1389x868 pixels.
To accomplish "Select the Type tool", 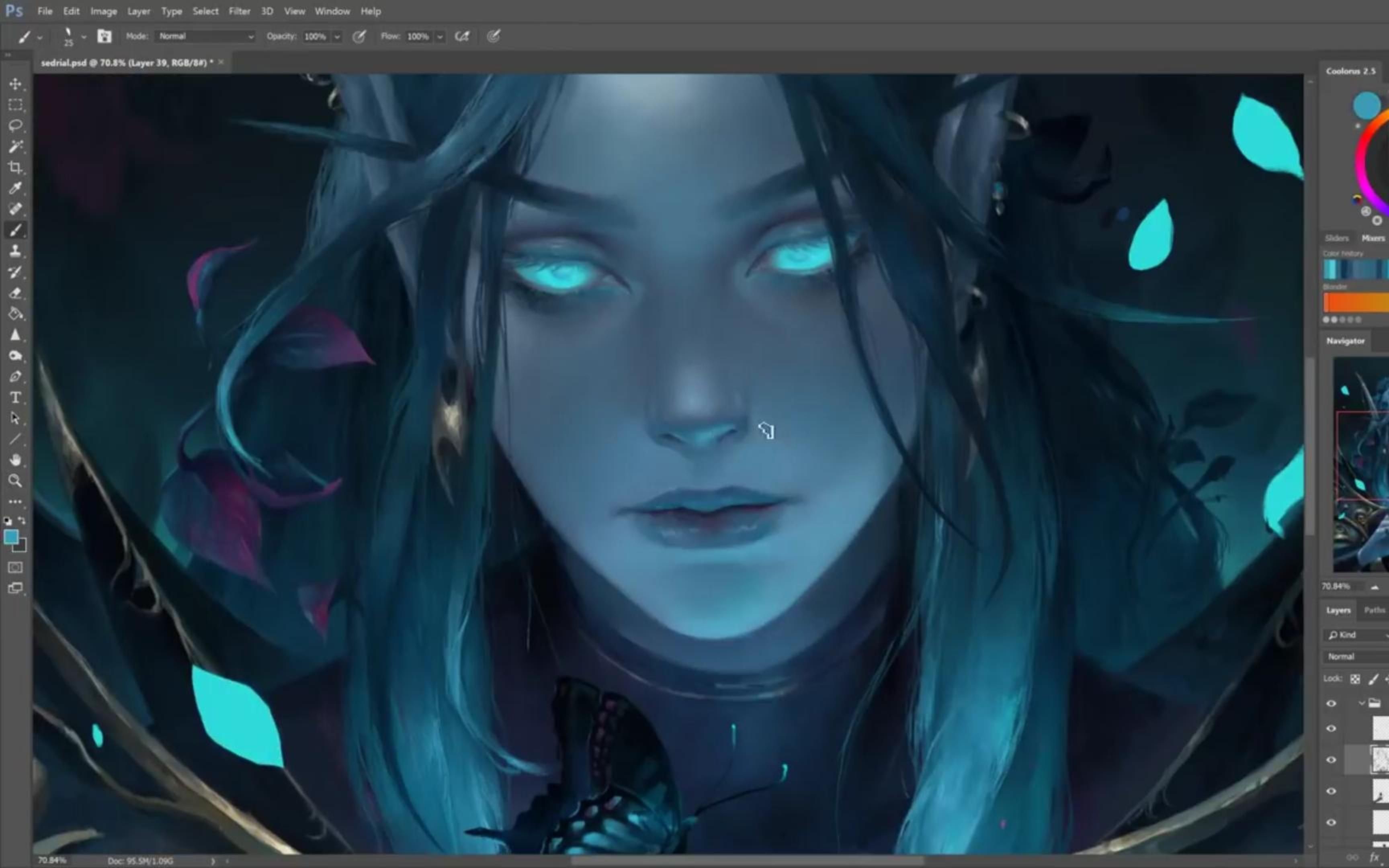I will [x=16, y=398].
